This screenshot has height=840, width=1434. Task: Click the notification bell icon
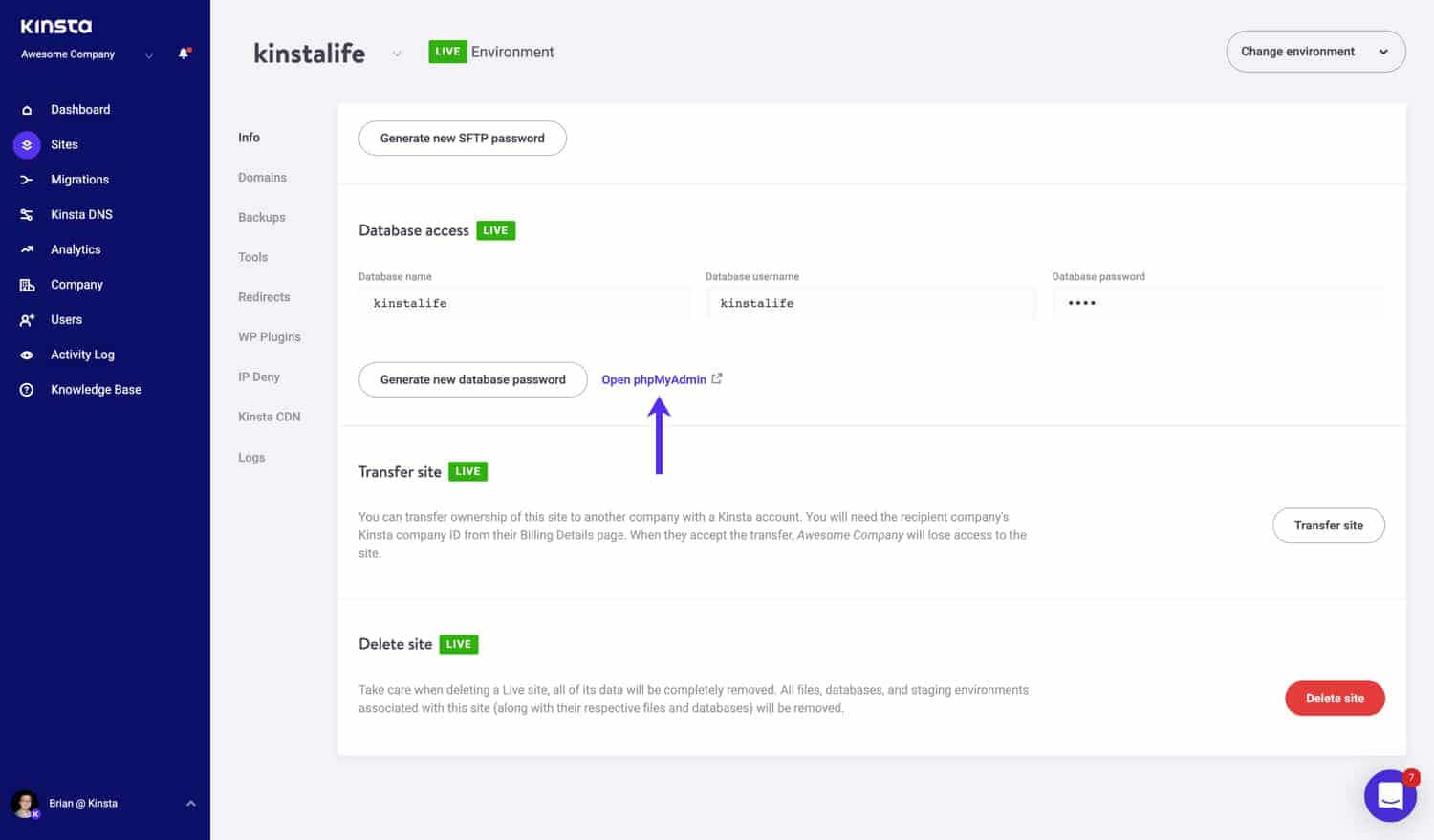coord(182,54)
